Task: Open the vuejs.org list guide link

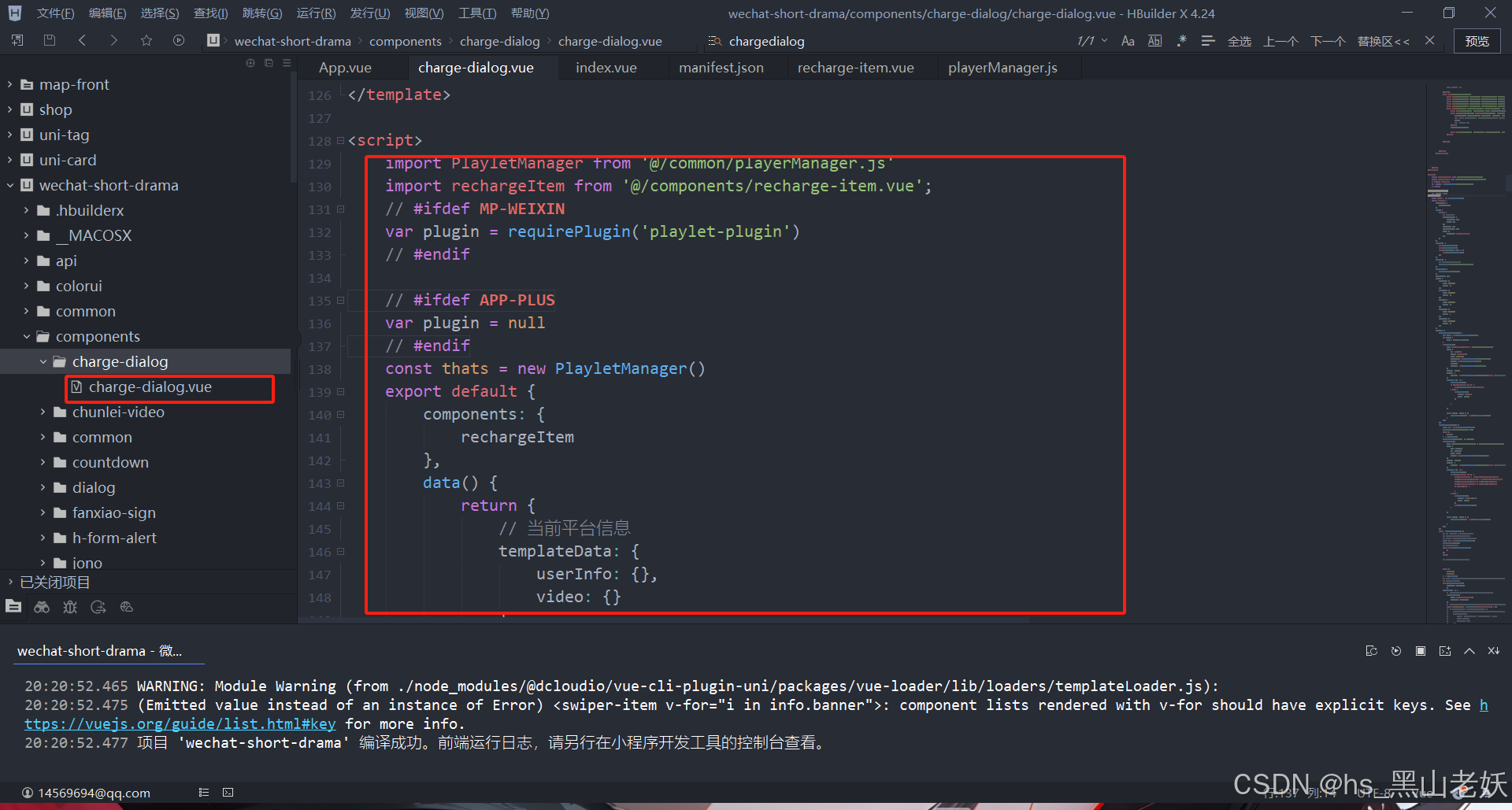Action: click(180, 723)
